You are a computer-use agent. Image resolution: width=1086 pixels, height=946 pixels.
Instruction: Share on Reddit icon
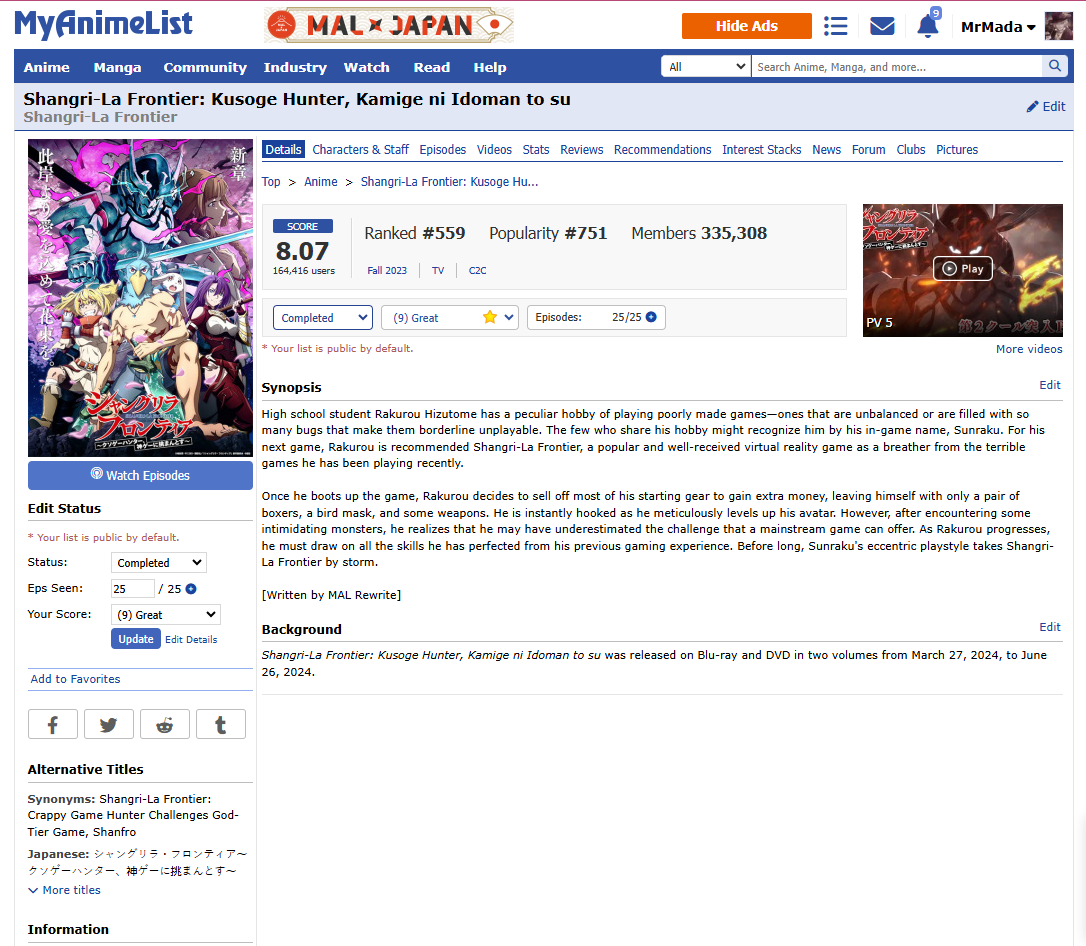point(164,724)
